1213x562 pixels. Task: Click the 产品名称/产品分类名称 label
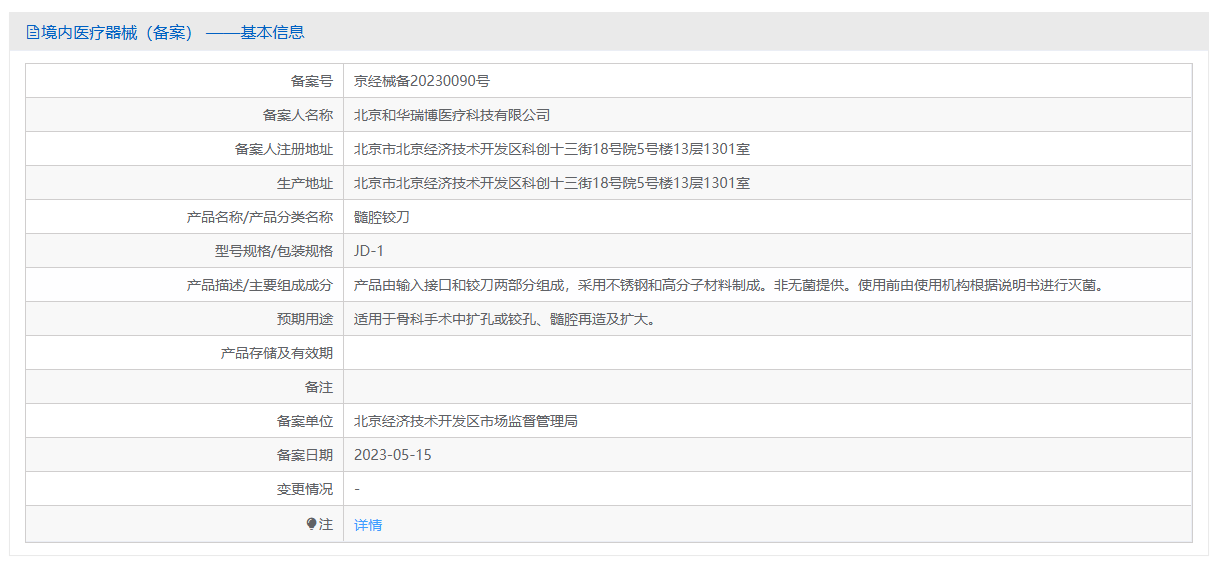pos(260,217)
